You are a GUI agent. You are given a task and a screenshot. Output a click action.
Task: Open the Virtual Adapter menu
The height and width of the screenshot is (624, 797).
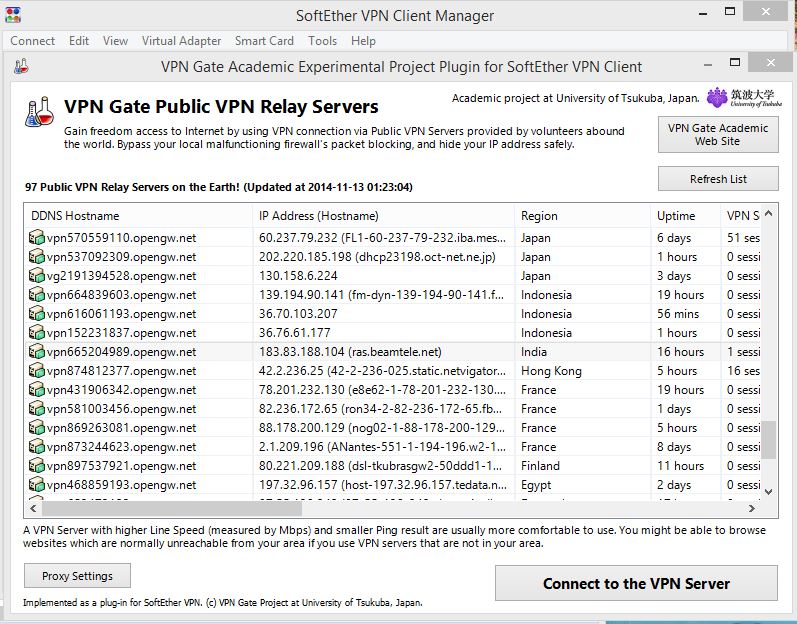tap(181, 41)
